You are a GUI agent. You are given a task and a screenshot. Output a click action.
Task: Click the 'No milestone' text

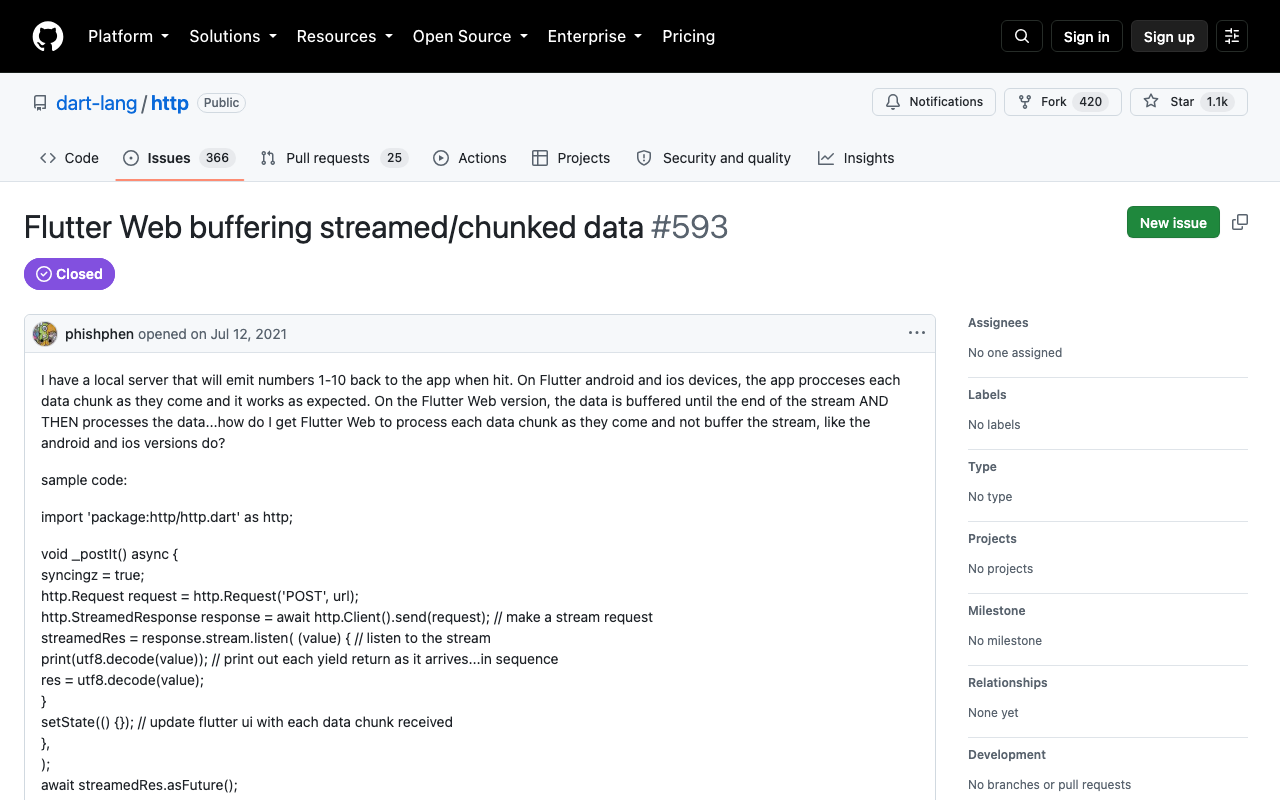tap(1005, 640)
